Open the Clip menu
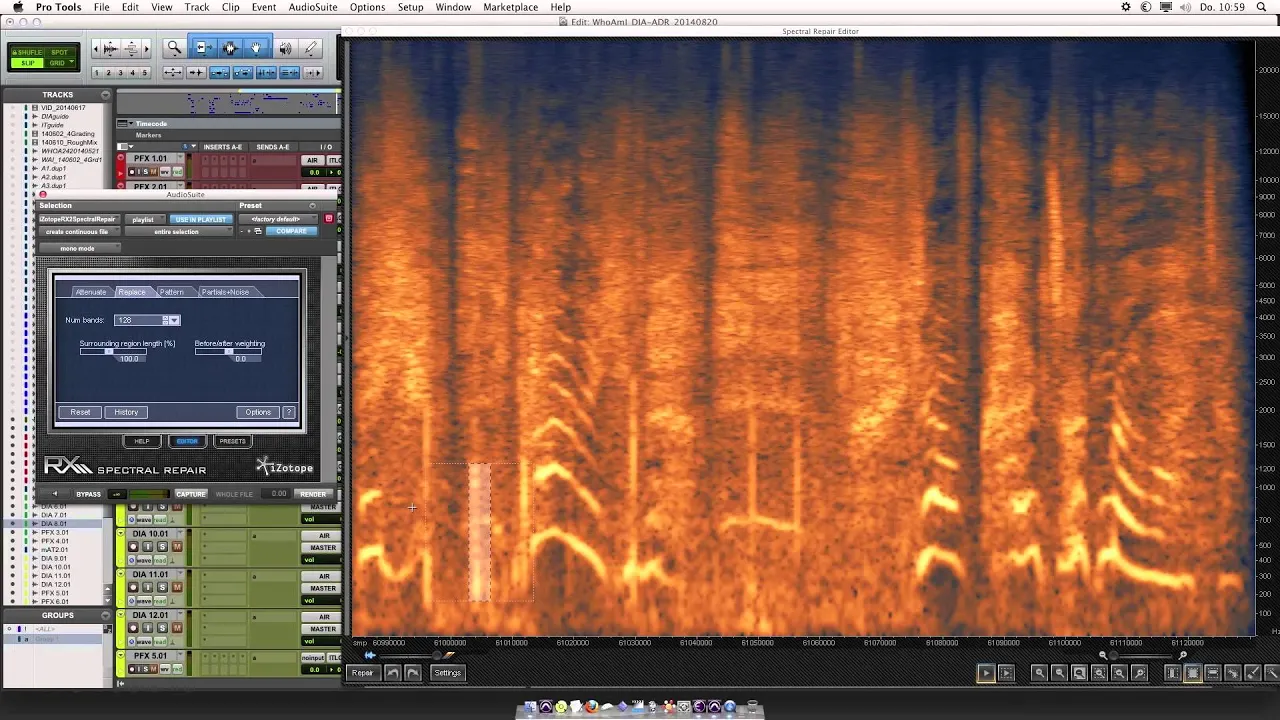 (231, 7)
